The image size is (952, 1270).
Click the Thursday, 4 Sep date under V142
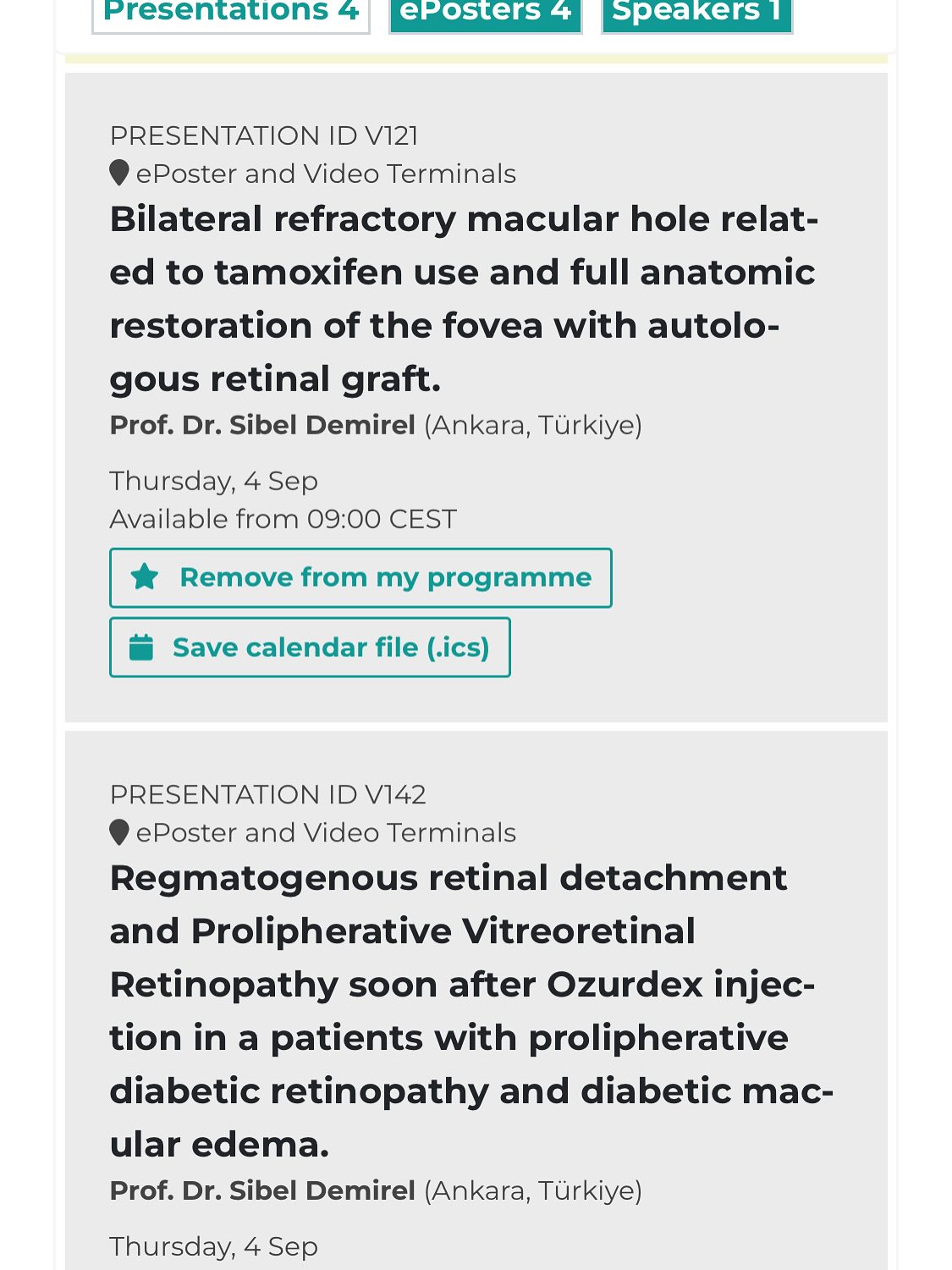[x=214, y=1246]
